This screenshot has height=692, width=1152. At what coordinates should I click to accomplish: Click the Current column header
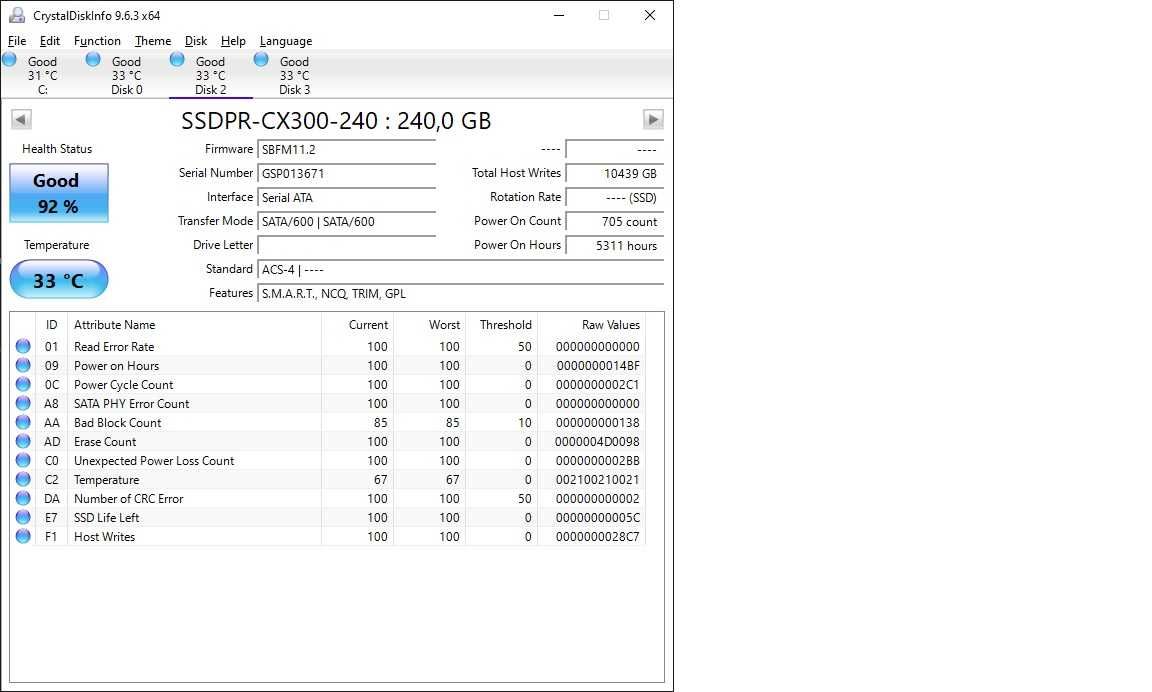[357, 325]
